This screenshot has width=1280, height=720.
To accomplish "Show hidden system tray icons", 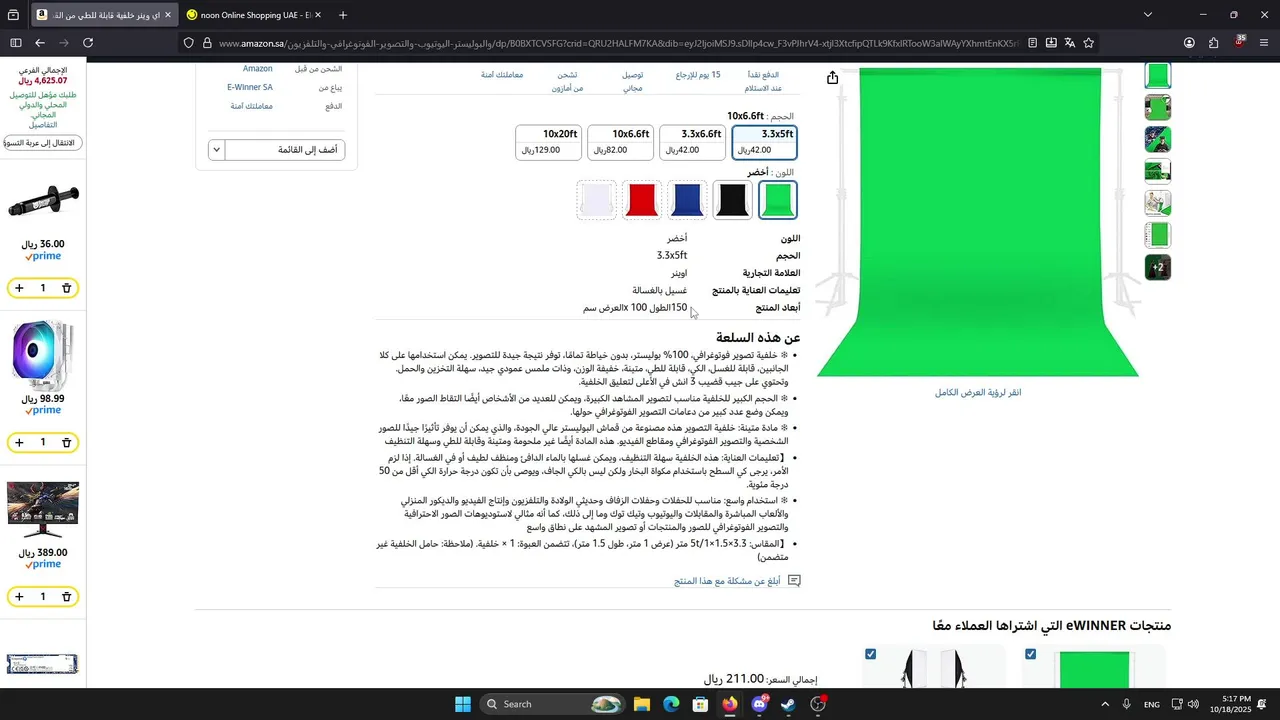I will 1104,704.
